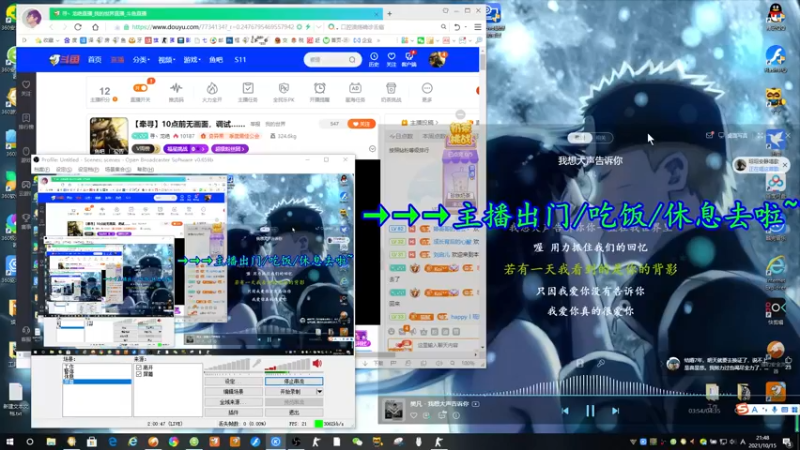
Task: Click the 火力全开 flame icon
Action: [x=212, y=88]
